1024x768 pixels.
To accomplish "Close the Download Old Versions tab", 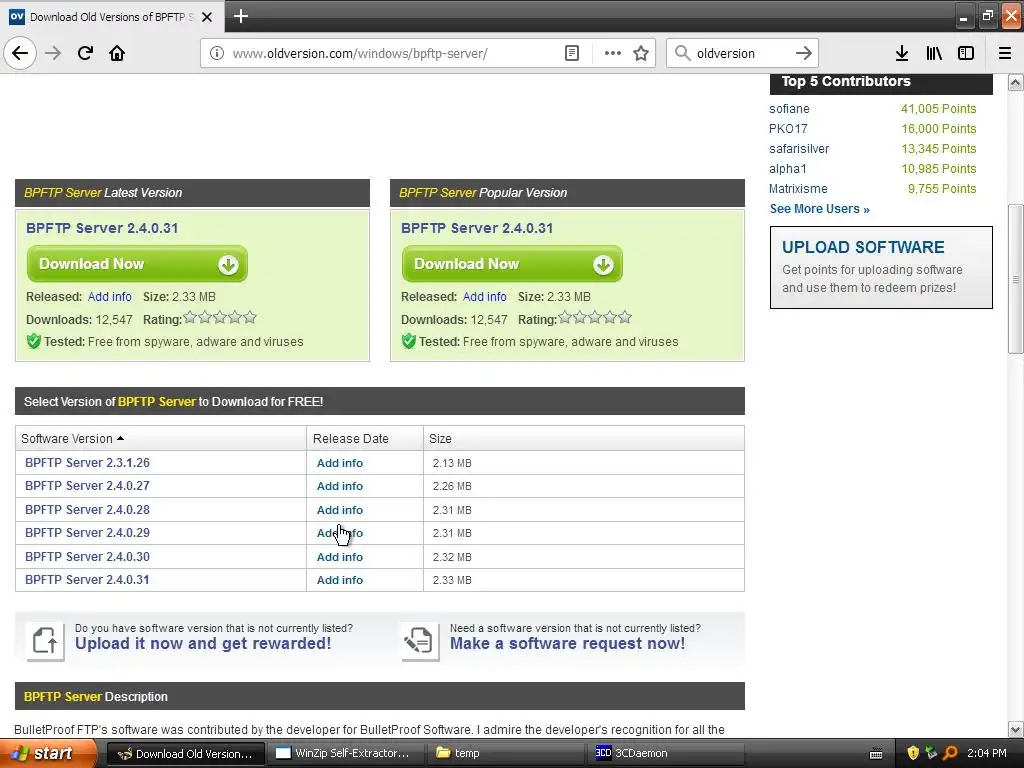I will pos(207,17).
